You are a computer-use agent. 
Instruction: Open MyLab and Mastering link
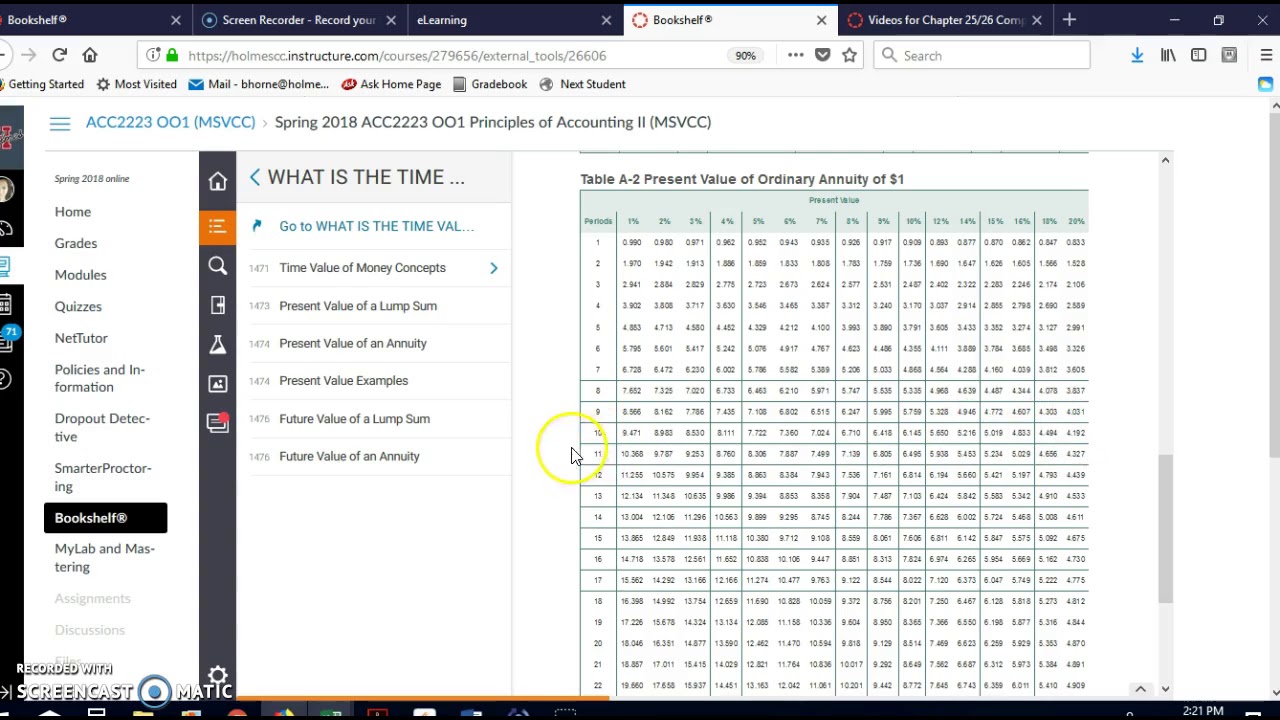104,558
